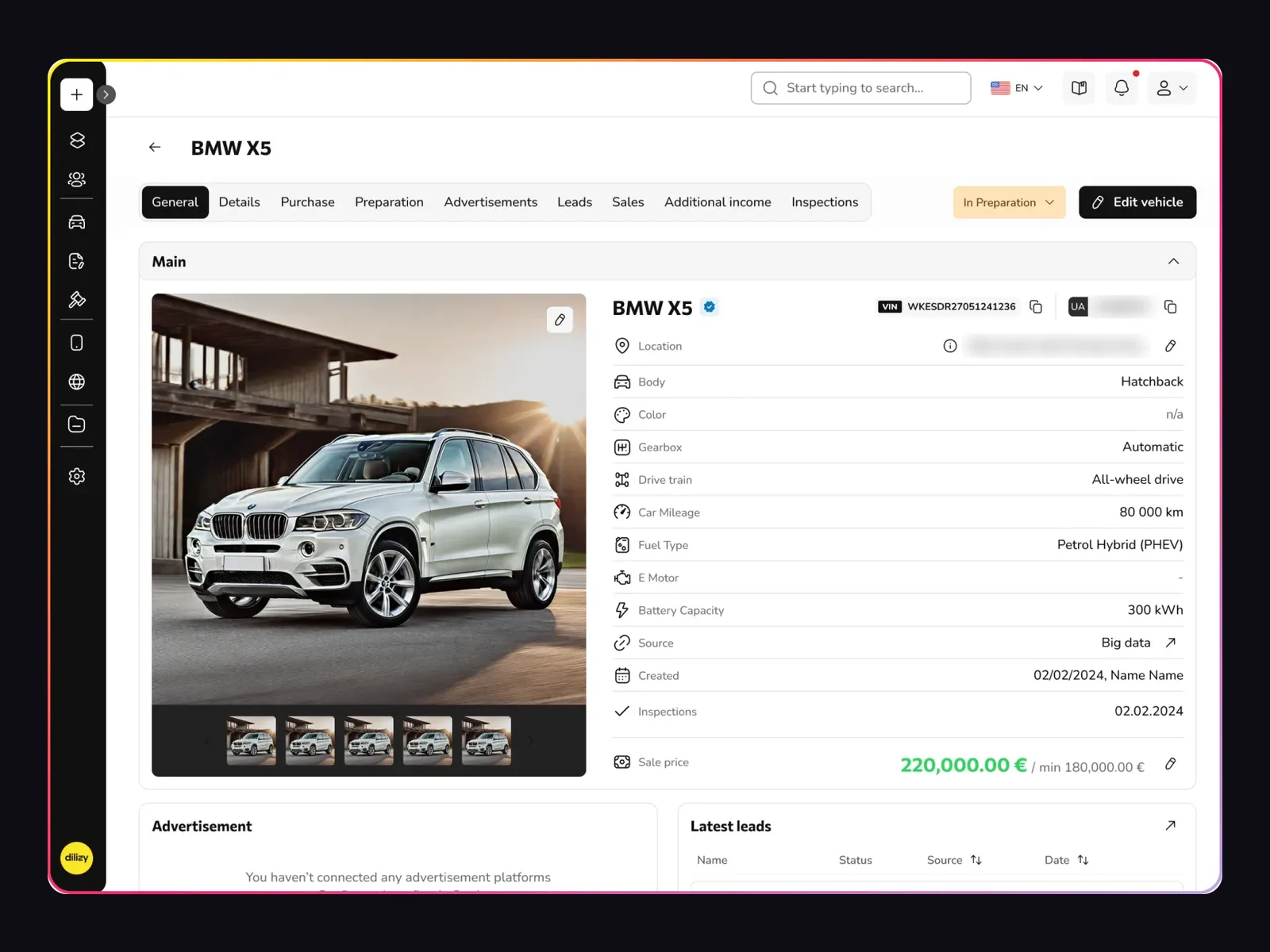
Task: Switch to the Sales tab
Action: (628, 202)
